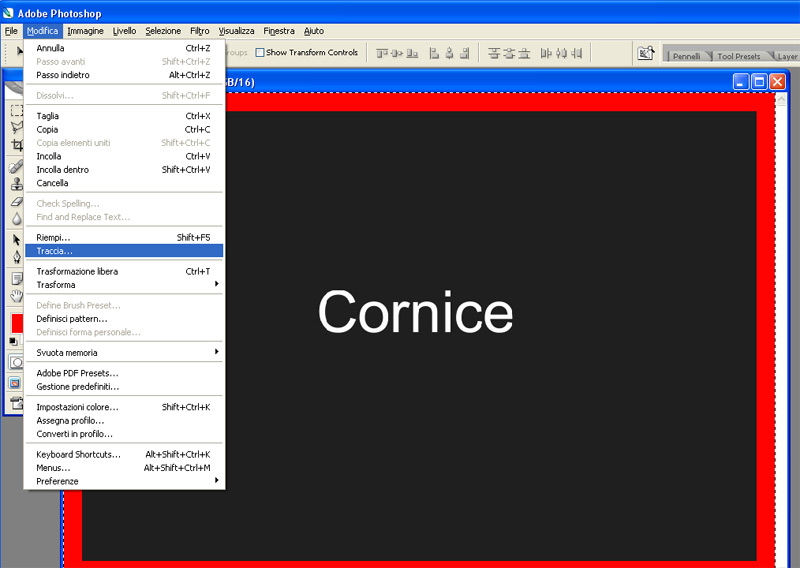The height and width of the screenshot is (568, 800).
Task: Enable Show Transform Controls checkbox
Action: [260, 52]
